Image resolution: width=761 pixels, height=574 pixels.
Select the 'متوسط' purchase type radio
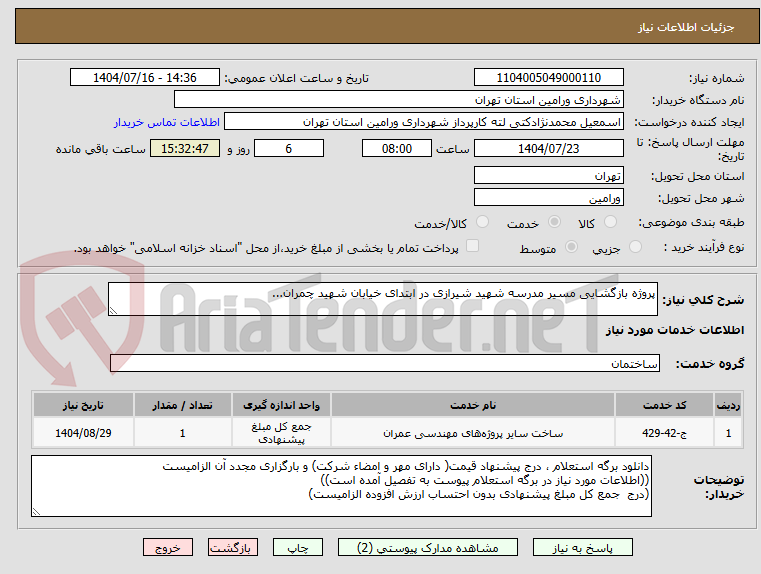tap(572, 247)
